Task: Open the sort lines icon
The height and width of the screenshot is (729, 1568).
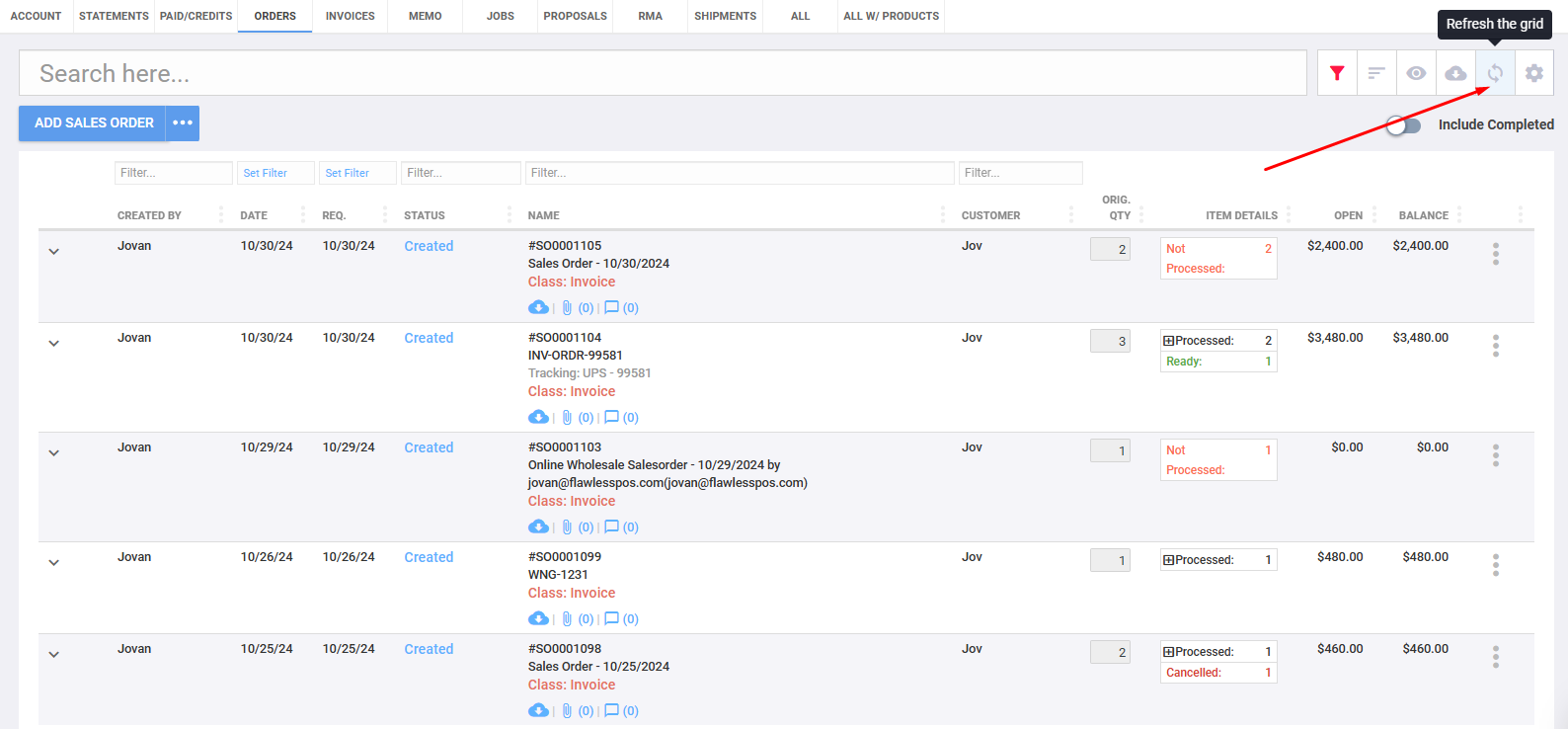Action: pos(1376,73)
